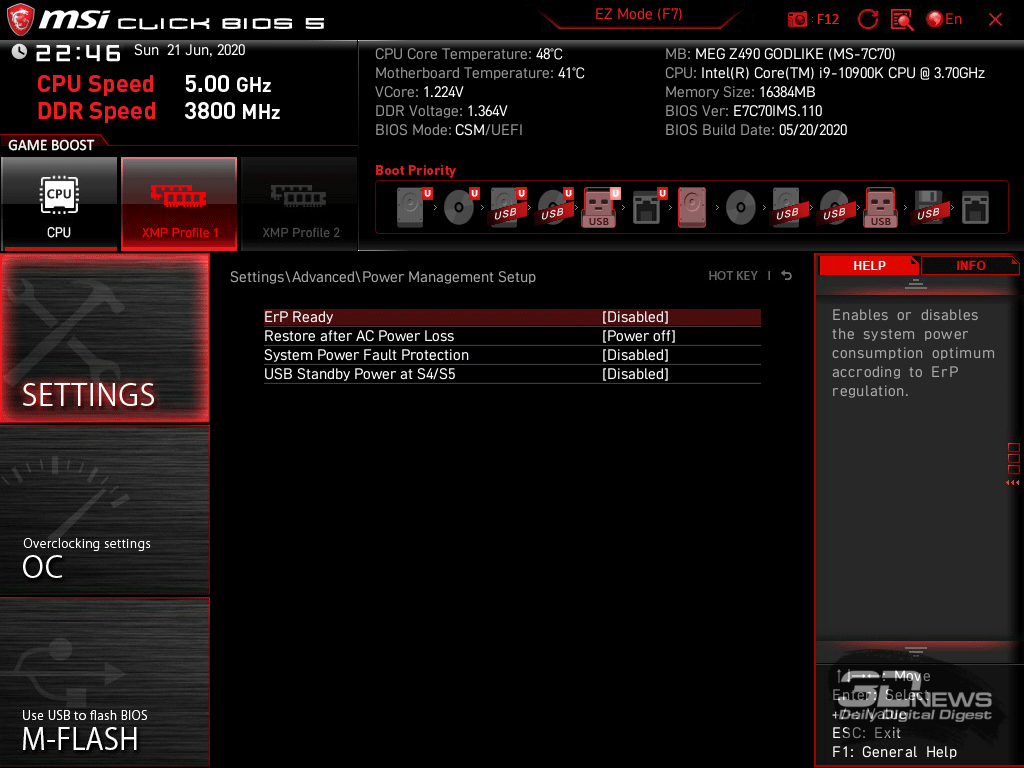
Task: Click the GAME BOOST label
Action: [51, 145]
